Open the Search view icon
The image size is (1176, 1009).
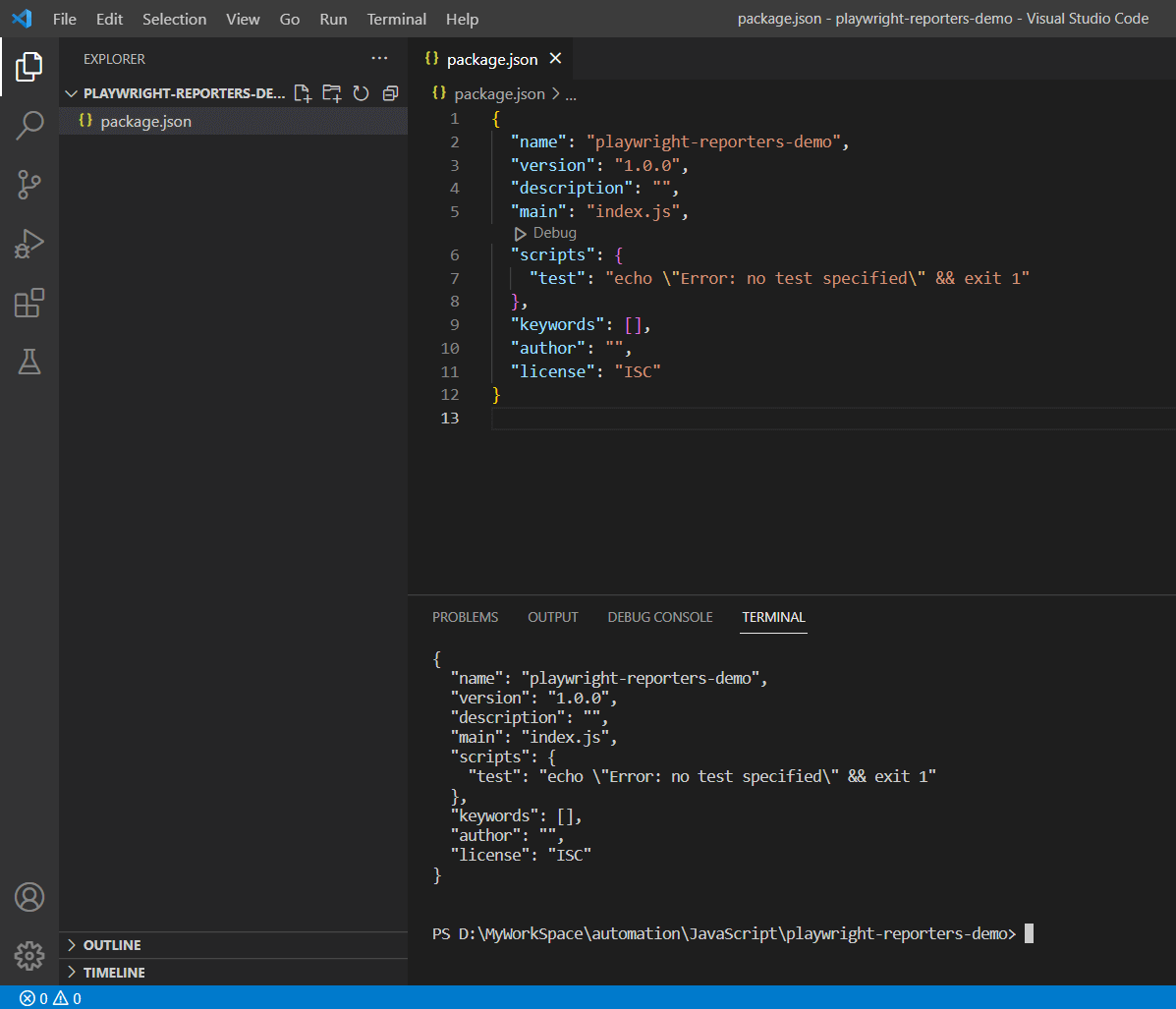point(29,126)
